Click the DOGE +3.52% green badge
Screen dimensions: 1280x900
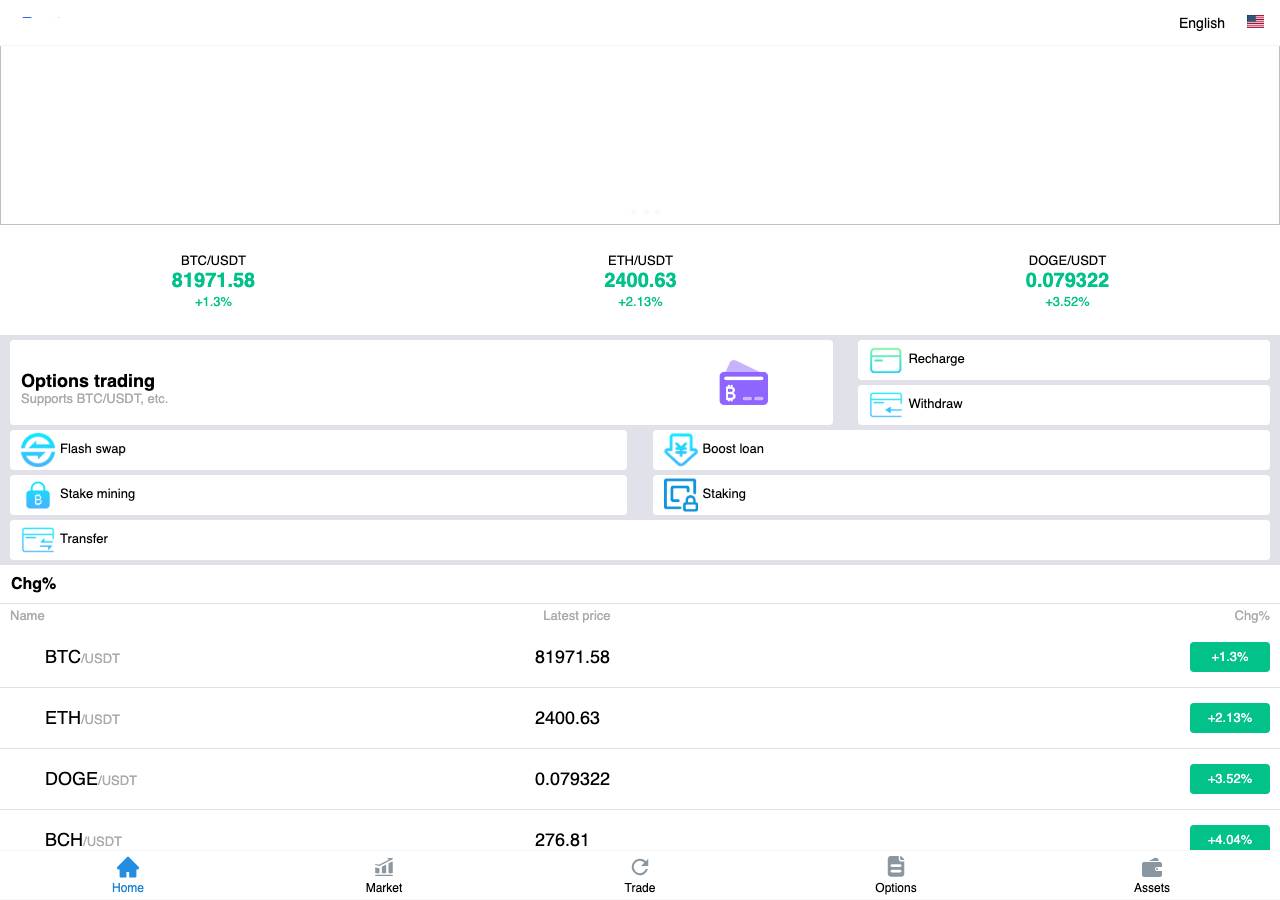pos(1230,779)
